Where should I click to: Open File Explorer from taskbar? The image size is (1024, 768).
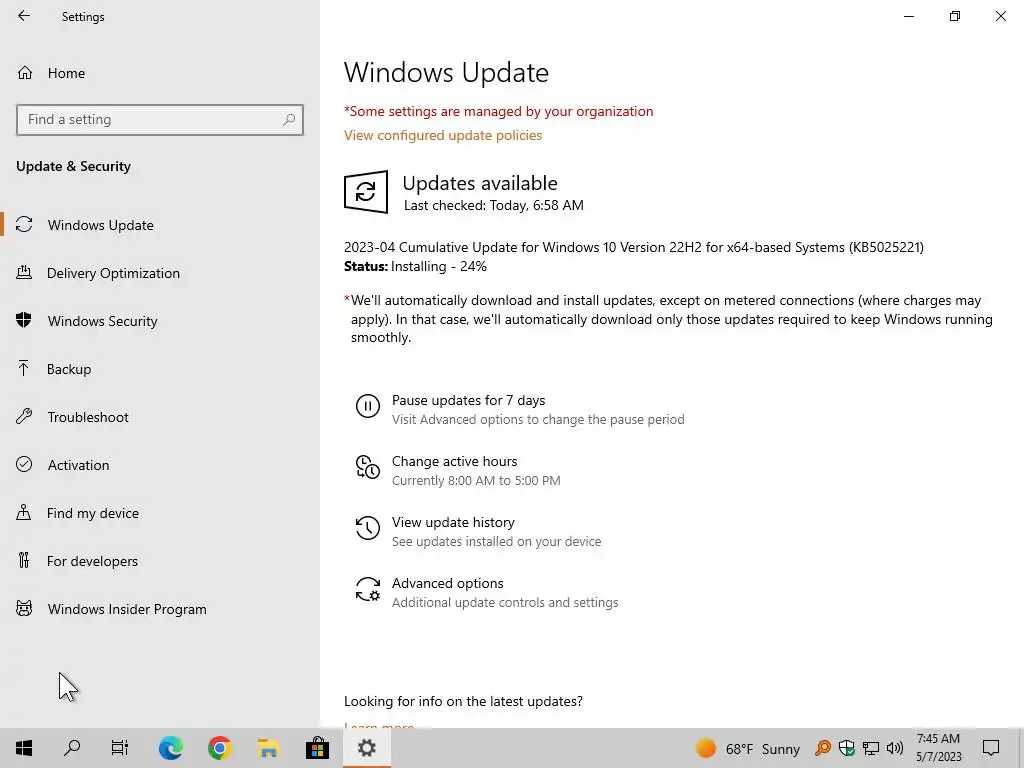(x=268, y=748)
